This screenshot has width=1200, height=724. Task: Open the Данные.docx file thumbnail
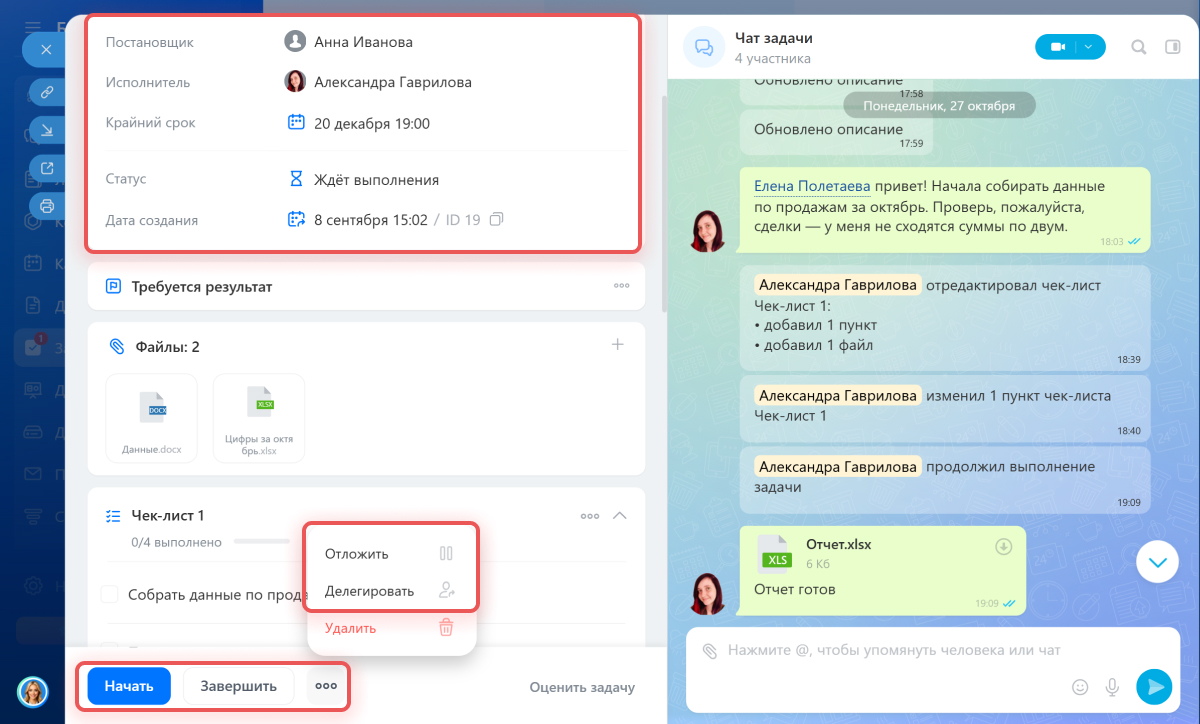(151, 418)
